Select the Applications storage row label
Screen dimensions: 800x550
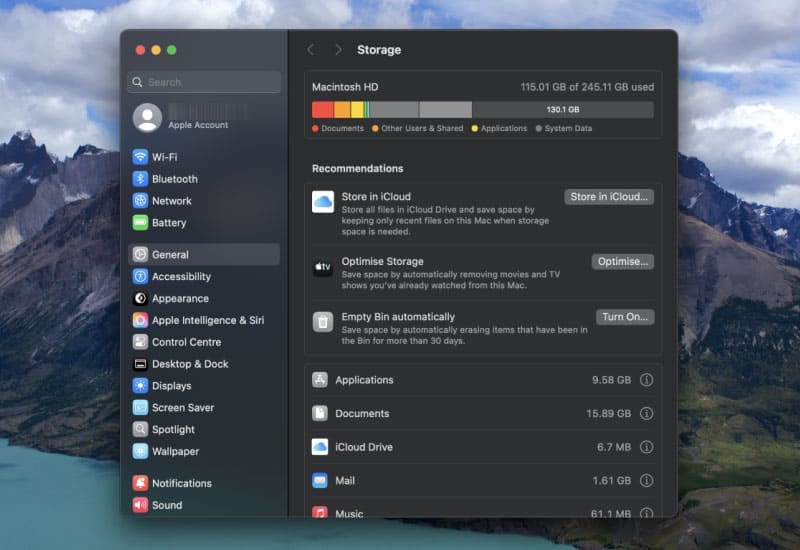coord(364,380)
